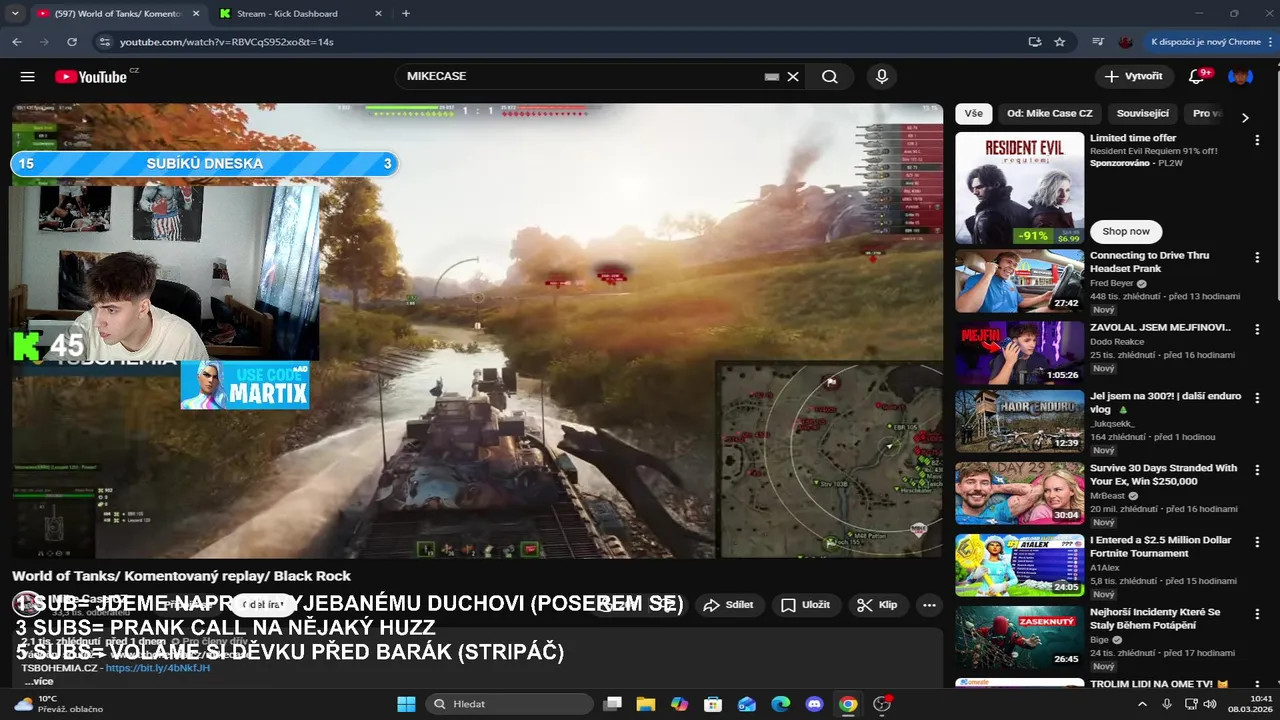Bookmark this page with the star
The width and height of the screenshot is (1280, 720).
click(x=1060, y=42)
